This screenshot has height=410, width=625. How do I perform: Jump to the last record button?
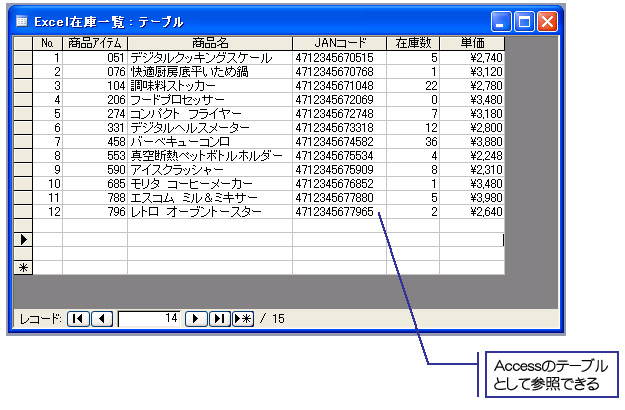click(219, 319)
